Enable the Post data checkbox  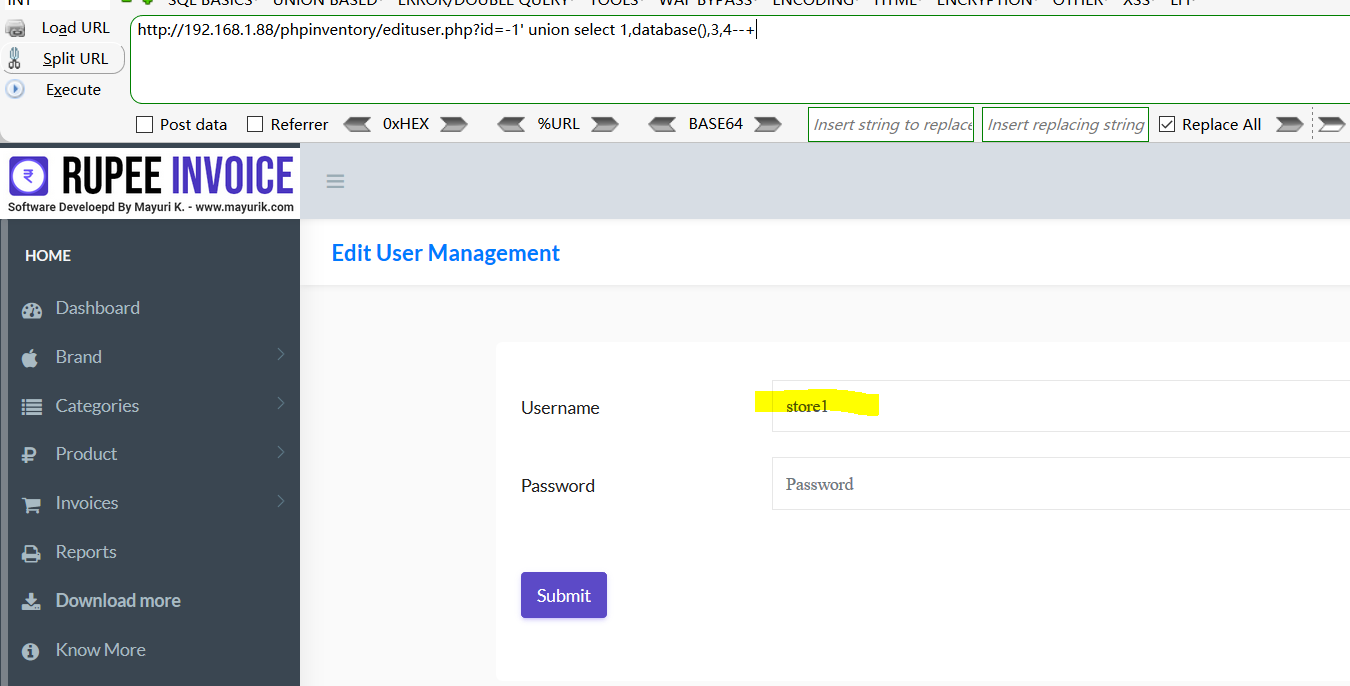coord(144,125)
